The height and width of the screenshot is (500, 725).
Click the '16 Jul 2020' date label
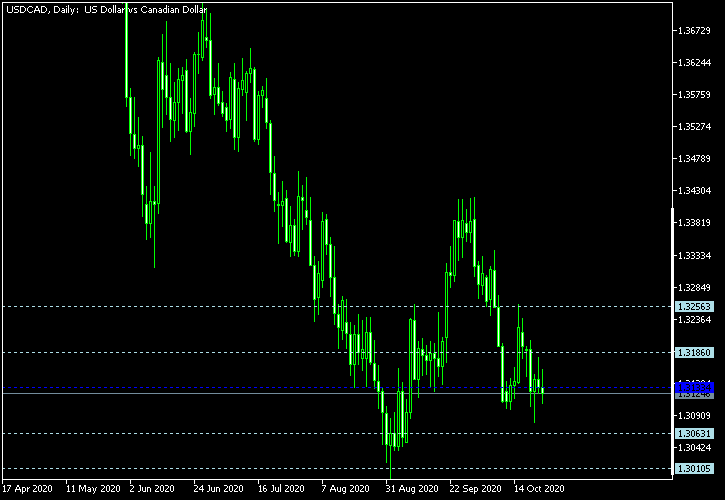click(281, 488)
